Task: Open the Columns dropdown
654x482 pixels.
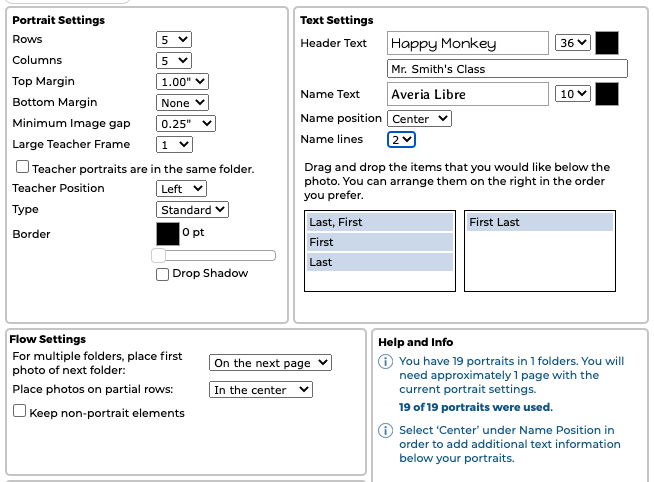Action: 174,60
